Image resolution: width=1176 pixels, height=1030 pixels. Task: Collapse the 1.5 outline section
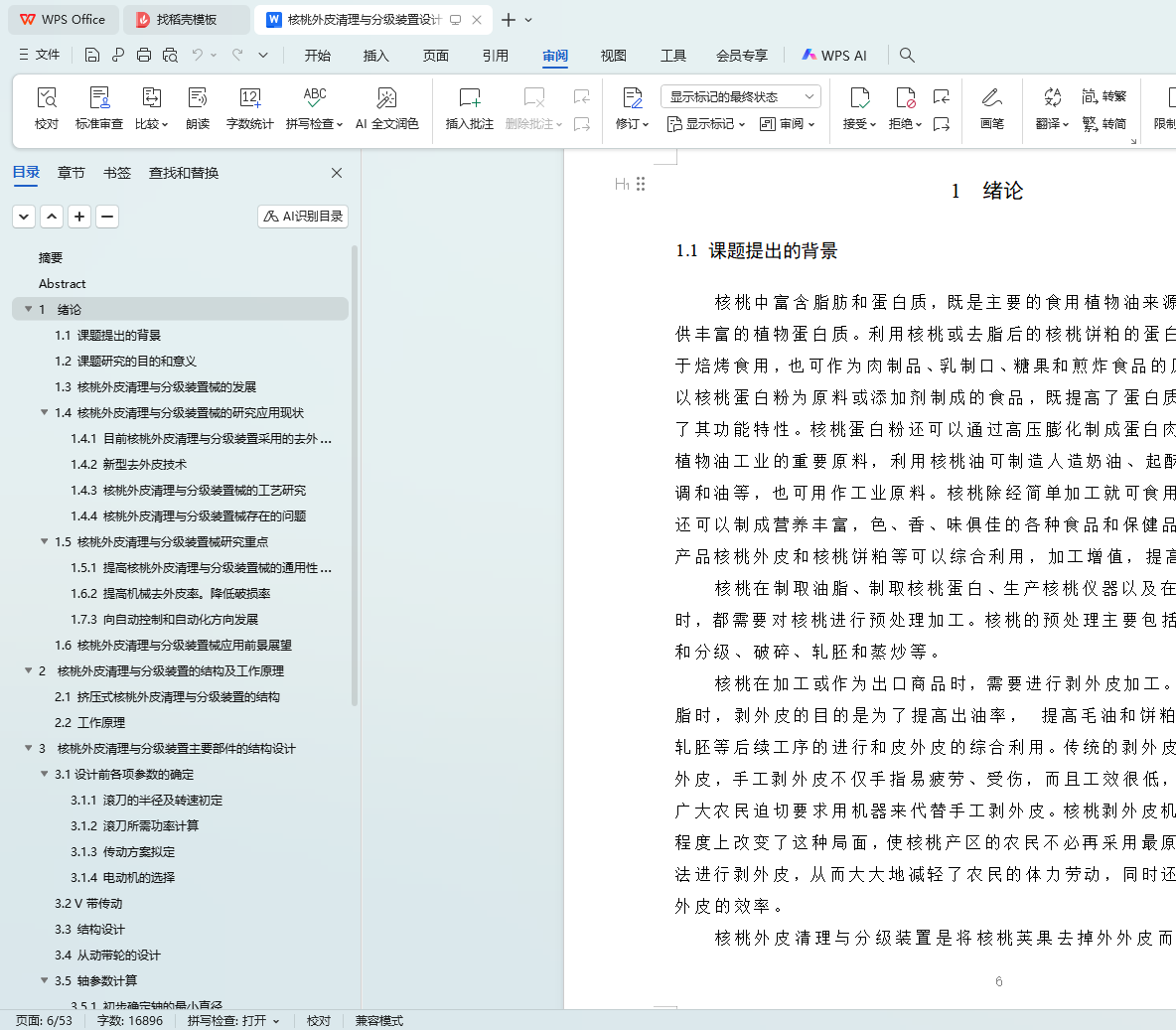click(45, 541)
